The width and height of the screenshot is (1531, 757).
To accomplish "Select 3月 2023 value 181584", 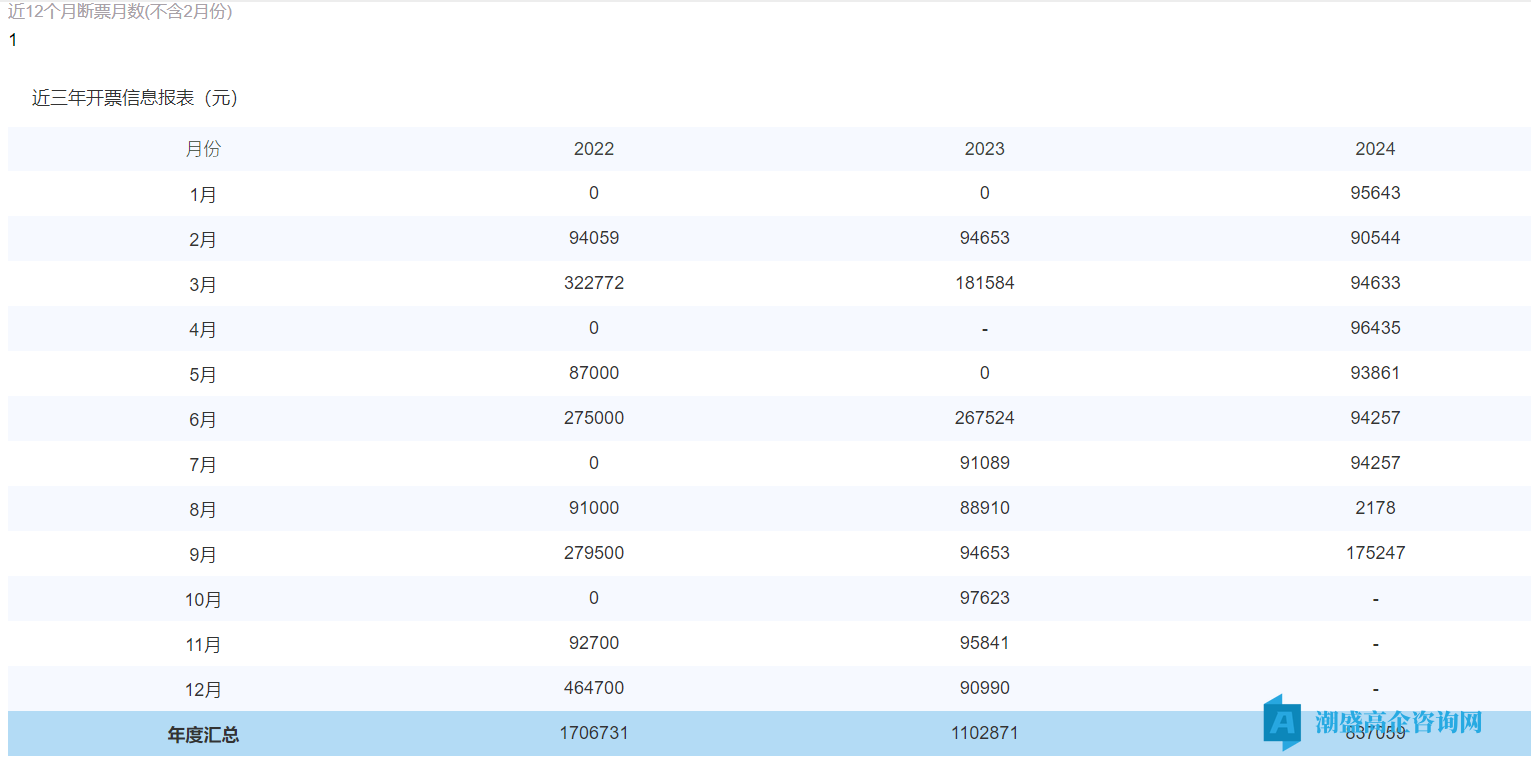I will click(x=985, y=283).
